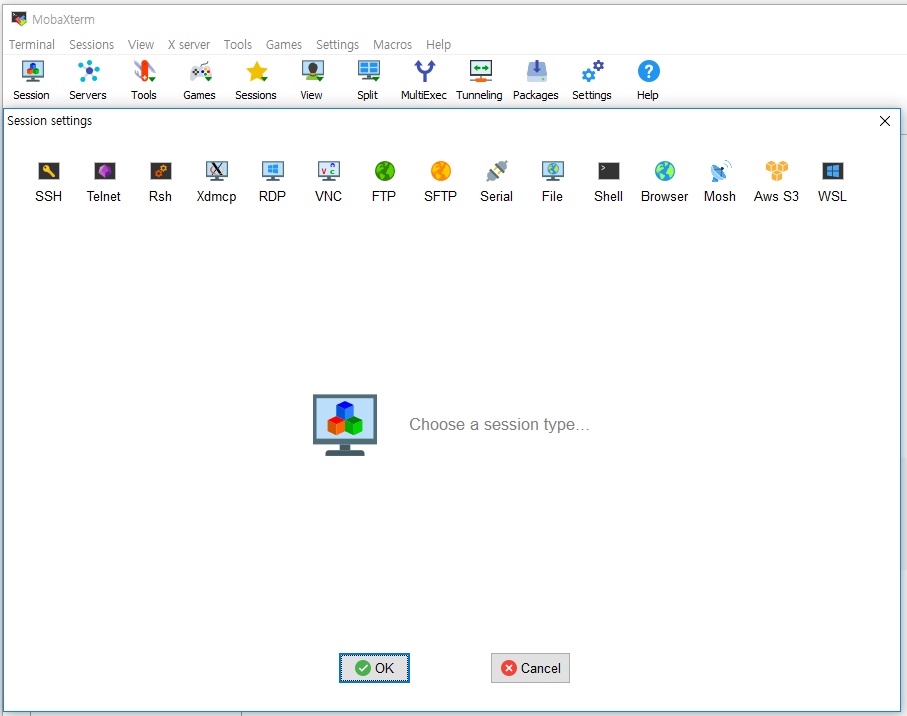Choose the SSH session type

point(49,182)
